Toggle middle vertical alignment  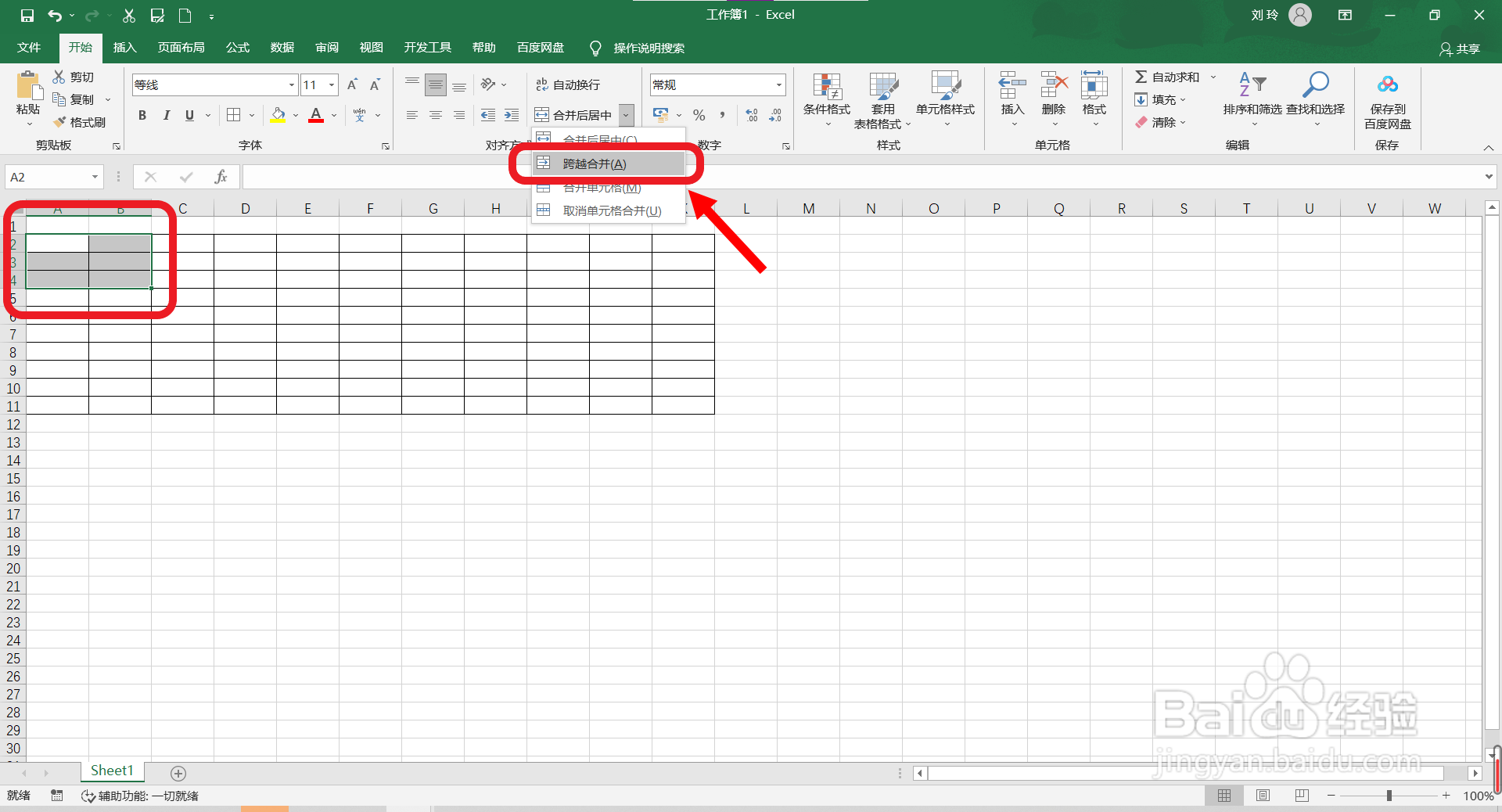click(x=436, y=84)
